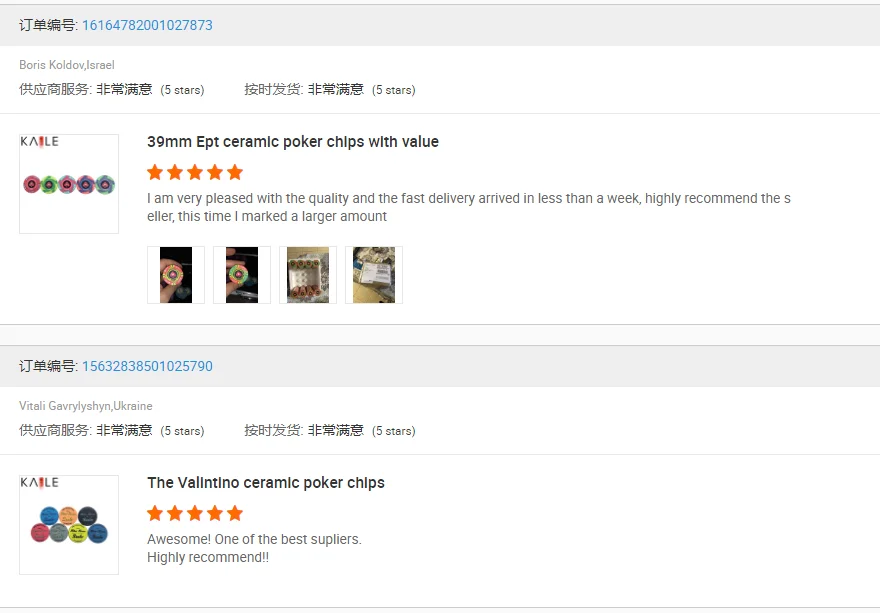View second review photo of green chip in hand

[x=242, y=275]
